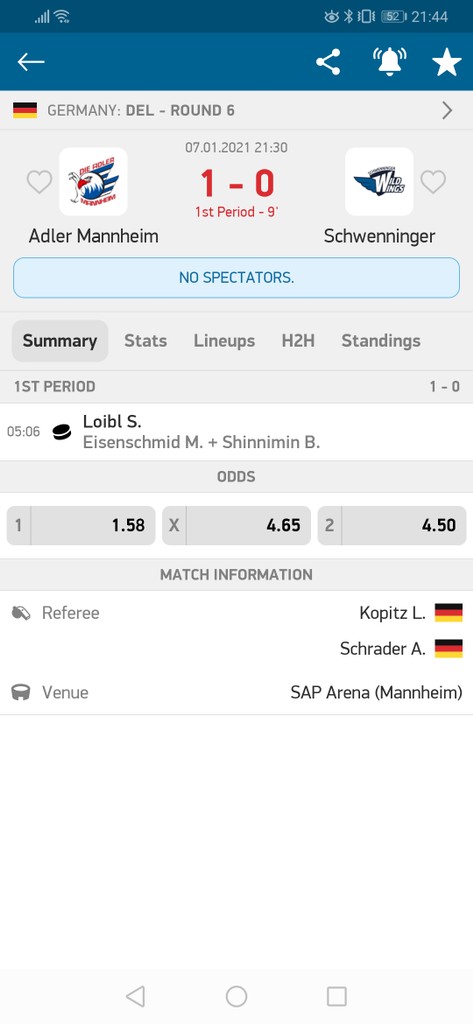473x1024 pixels.
Task: Select draw odds 4.65
Action: pyautogui.click(x=236, y=525)
